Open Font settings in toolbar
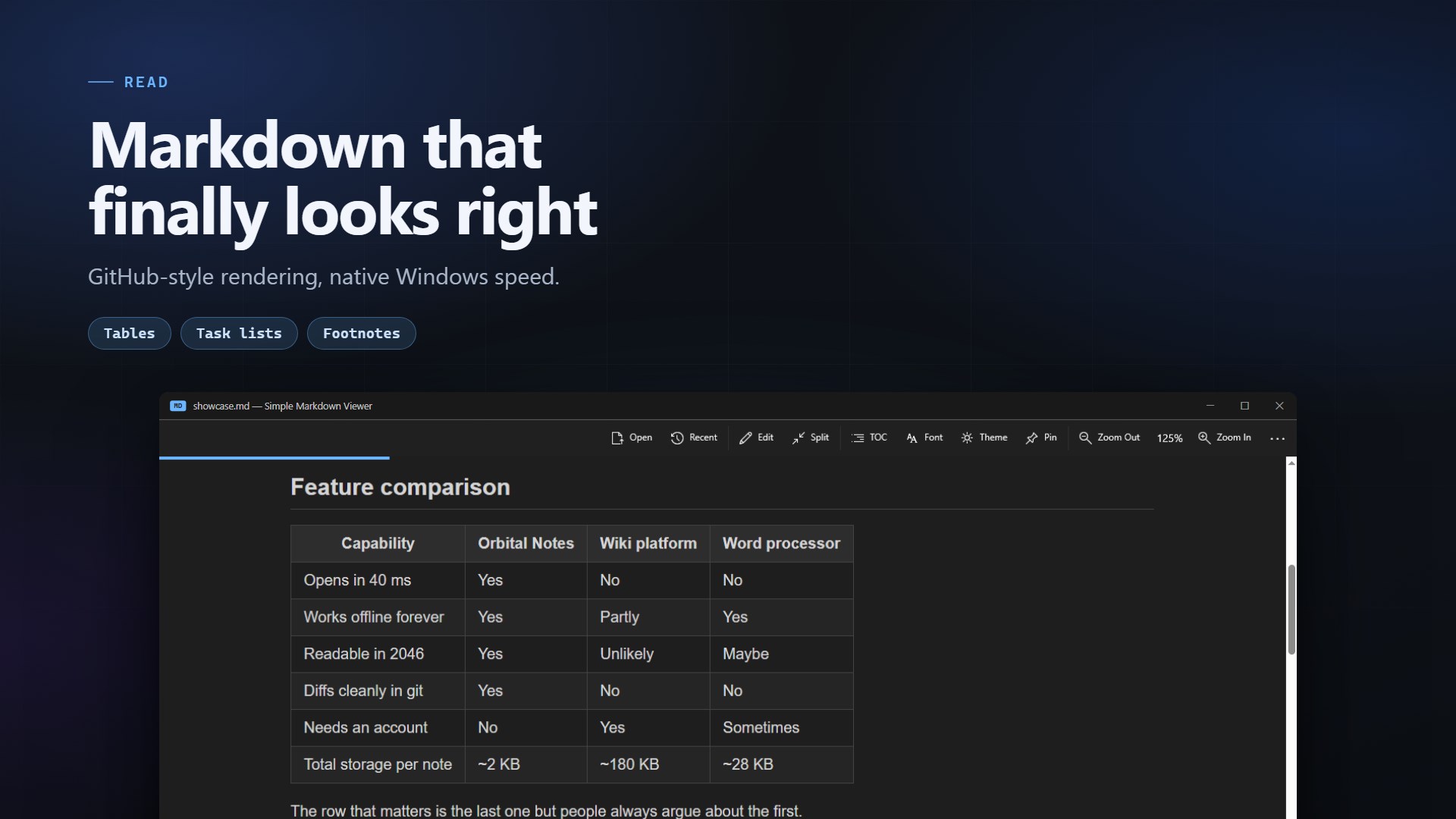This screenshot has height=819, width=1456. tap(924, 438)
